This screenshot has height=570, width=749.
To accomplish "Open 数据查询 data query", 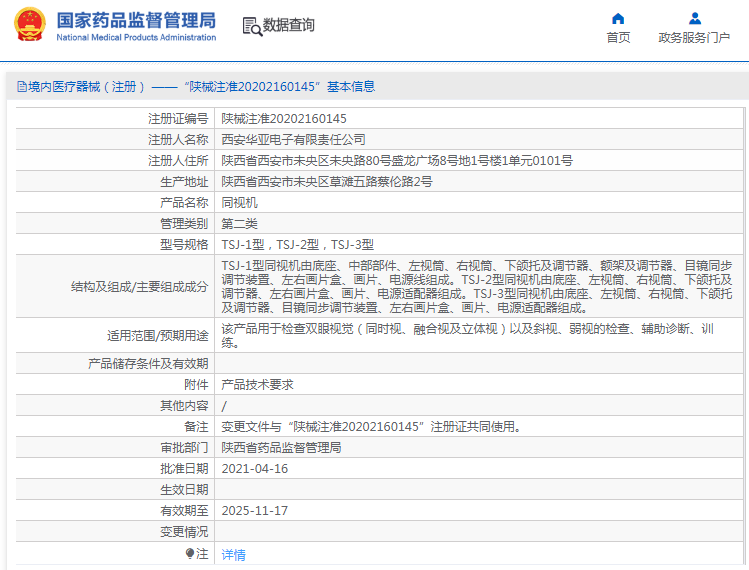I will tap(289, 25).
